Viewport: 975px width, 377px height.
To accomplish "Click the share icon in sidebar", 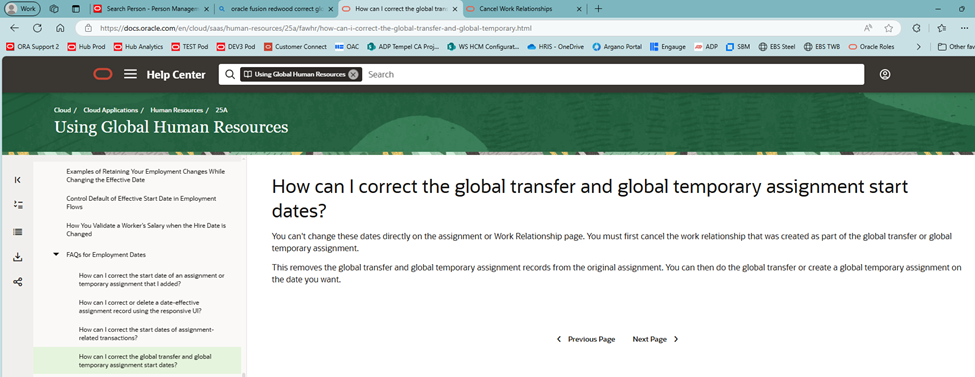I will click(17, 282).
